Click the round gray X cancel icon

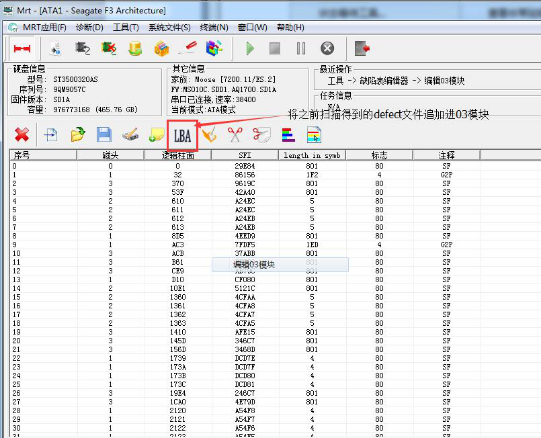pos(327,49)
